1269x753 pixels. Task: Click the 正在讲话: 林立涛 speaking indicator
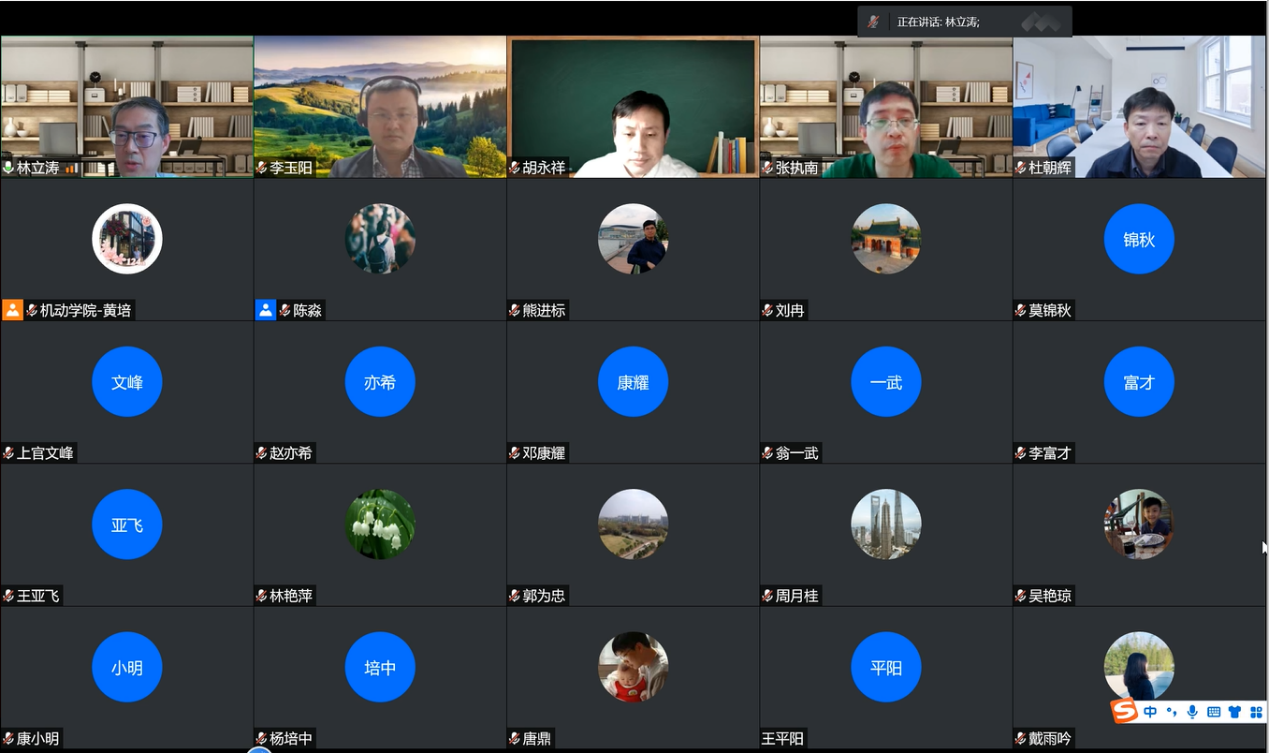[938, 21]
